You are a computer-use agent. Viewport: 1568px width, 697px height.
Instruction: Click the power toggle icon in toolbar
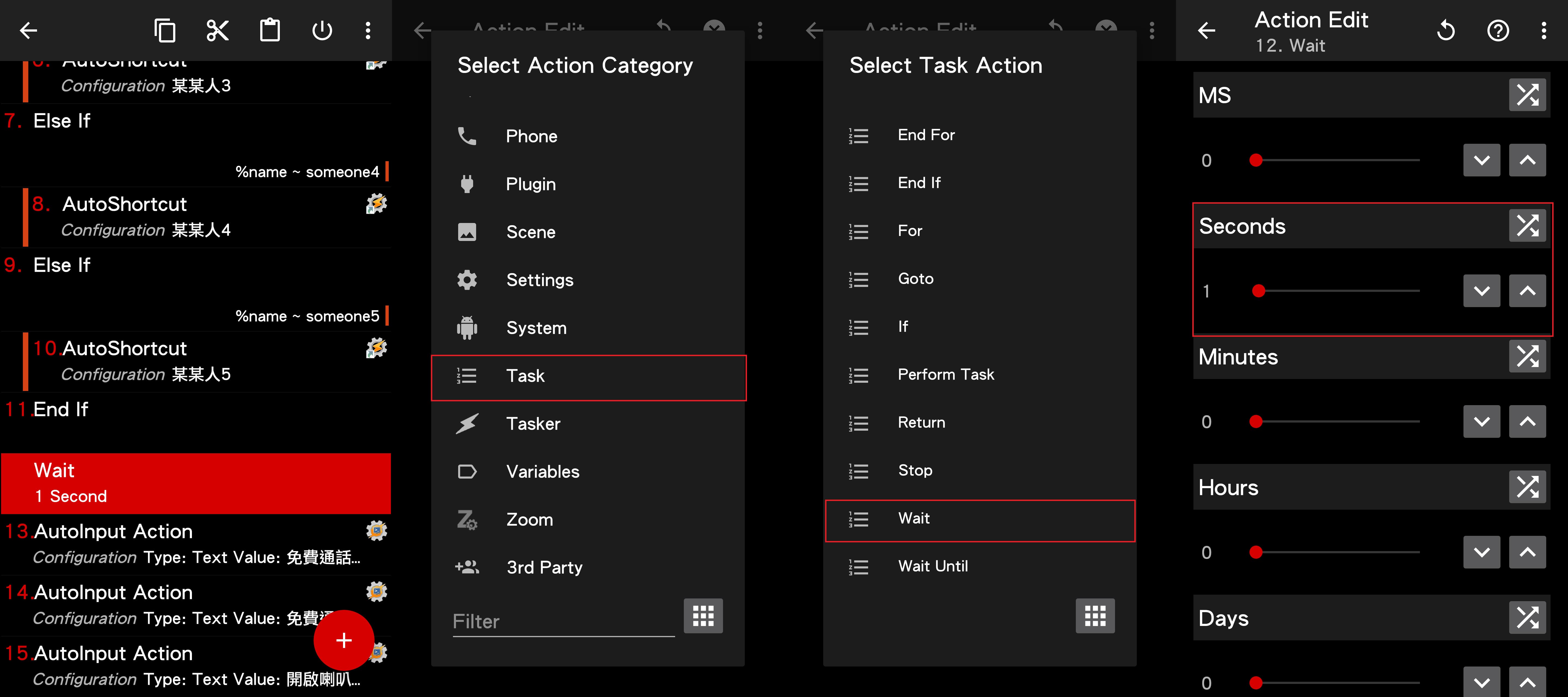tap(322, 30)
